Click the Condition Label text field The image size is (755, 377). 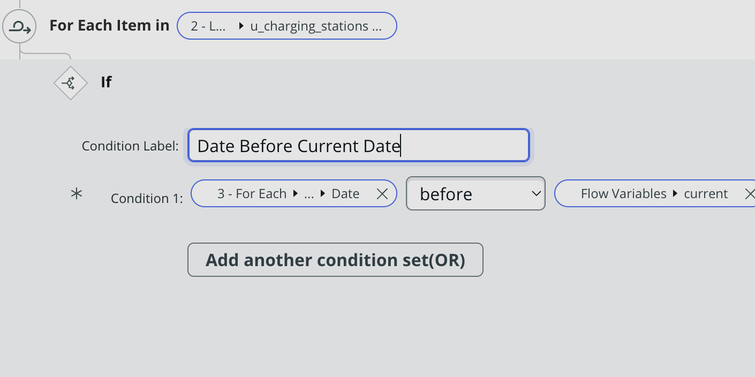(x=358, y=145)
